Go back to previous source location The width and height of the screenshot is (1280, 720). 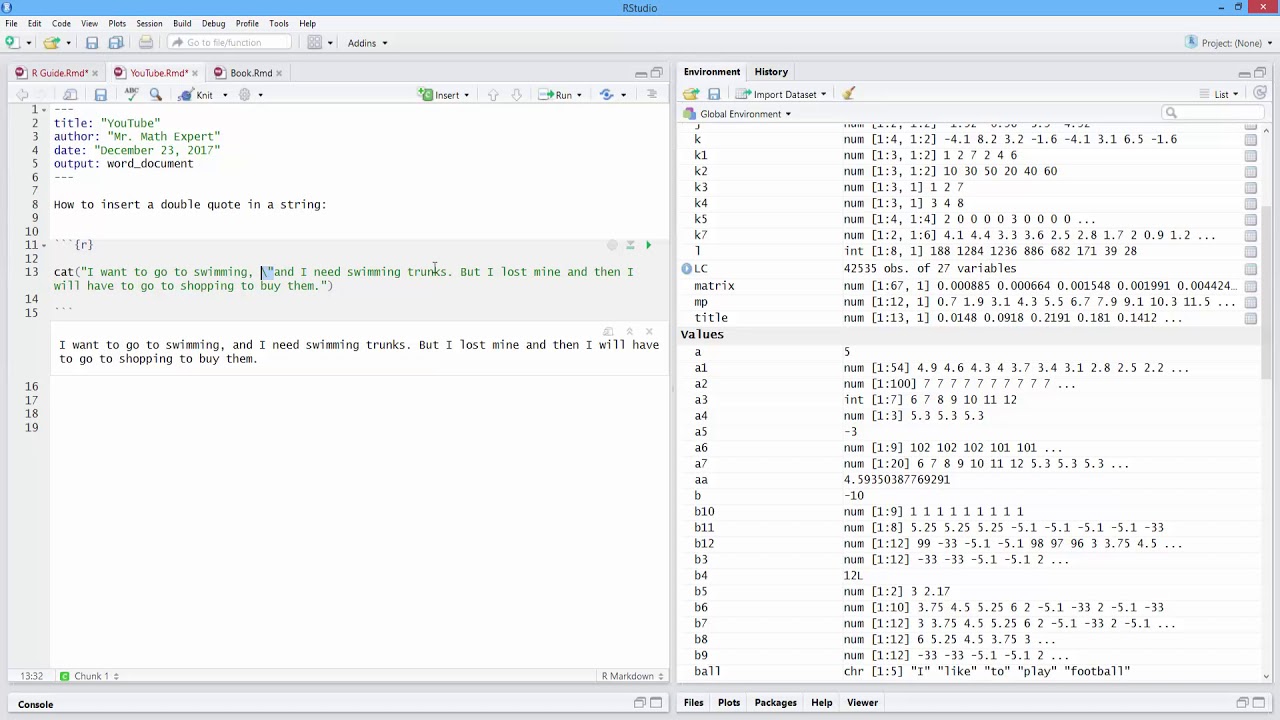click(x=22, y=95)
